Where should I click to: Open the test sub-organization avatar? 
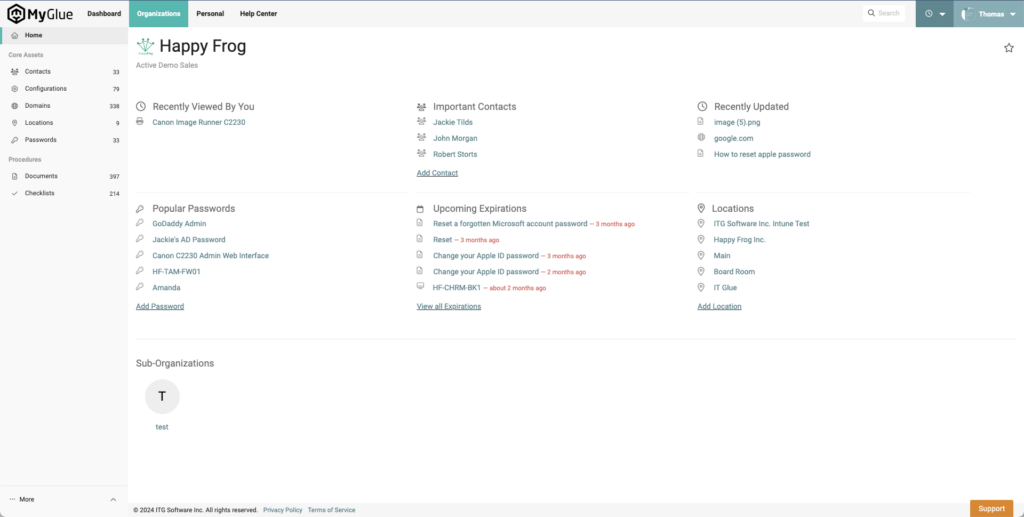coord(162,397)
